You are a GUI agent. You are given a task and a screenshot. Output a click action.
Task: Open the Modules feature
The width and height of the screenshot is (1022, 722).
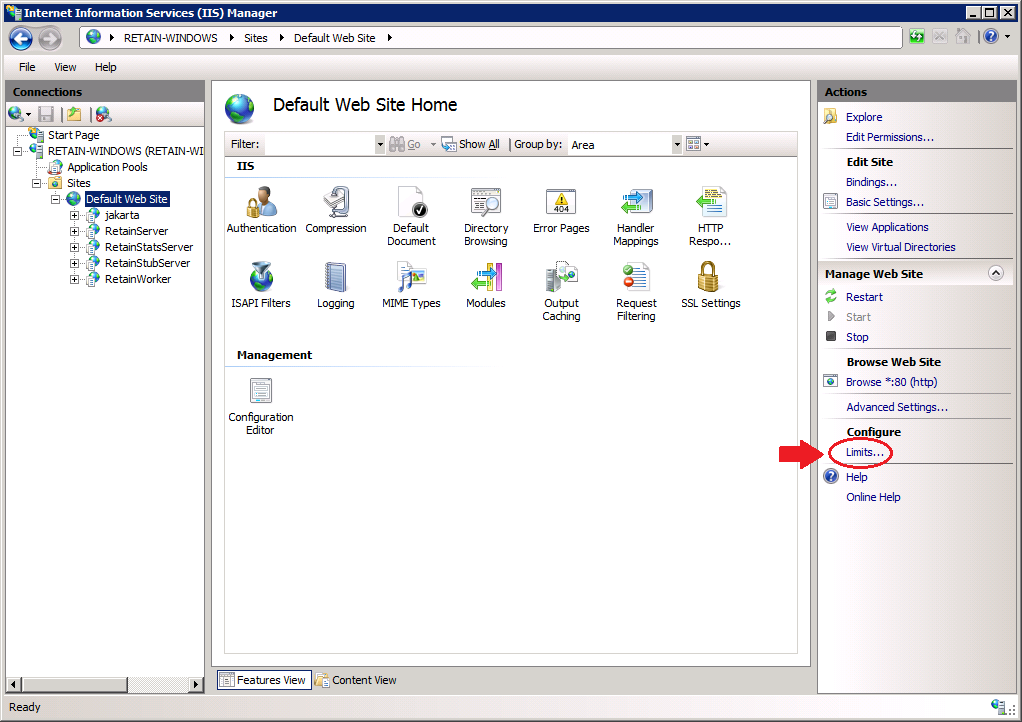pyautogui.click(x=486, y=285)
